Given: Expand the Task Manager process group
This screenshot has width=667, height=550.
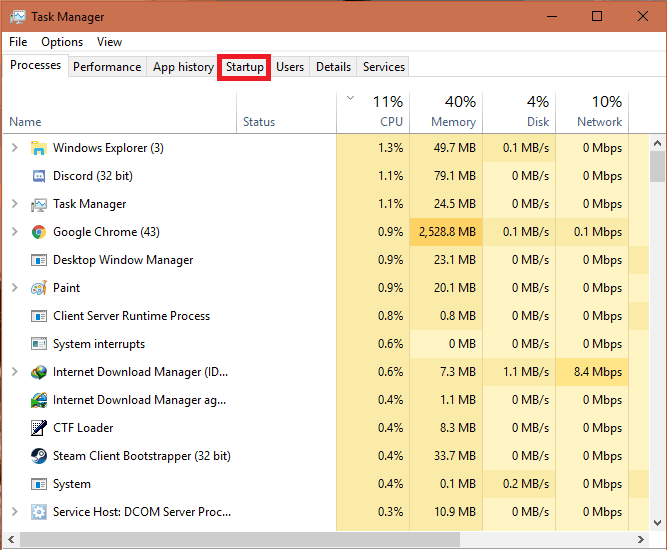Looking at the screenshot, I should (x=14, y=204).
